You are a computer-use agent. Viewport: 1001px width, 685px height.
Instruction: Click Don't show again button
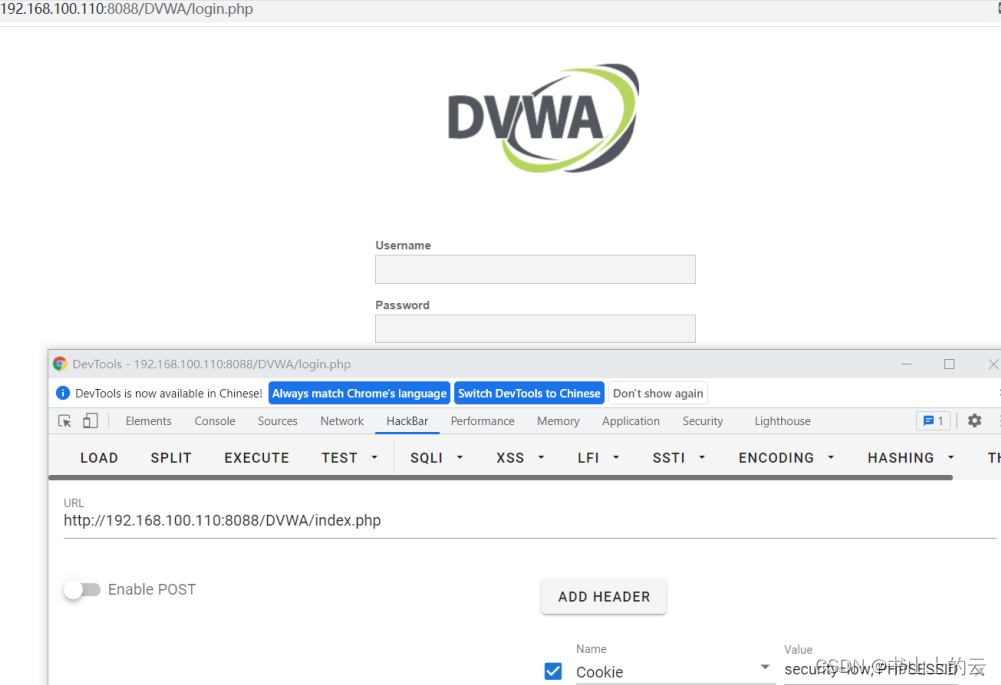click(x=658, y=393)
